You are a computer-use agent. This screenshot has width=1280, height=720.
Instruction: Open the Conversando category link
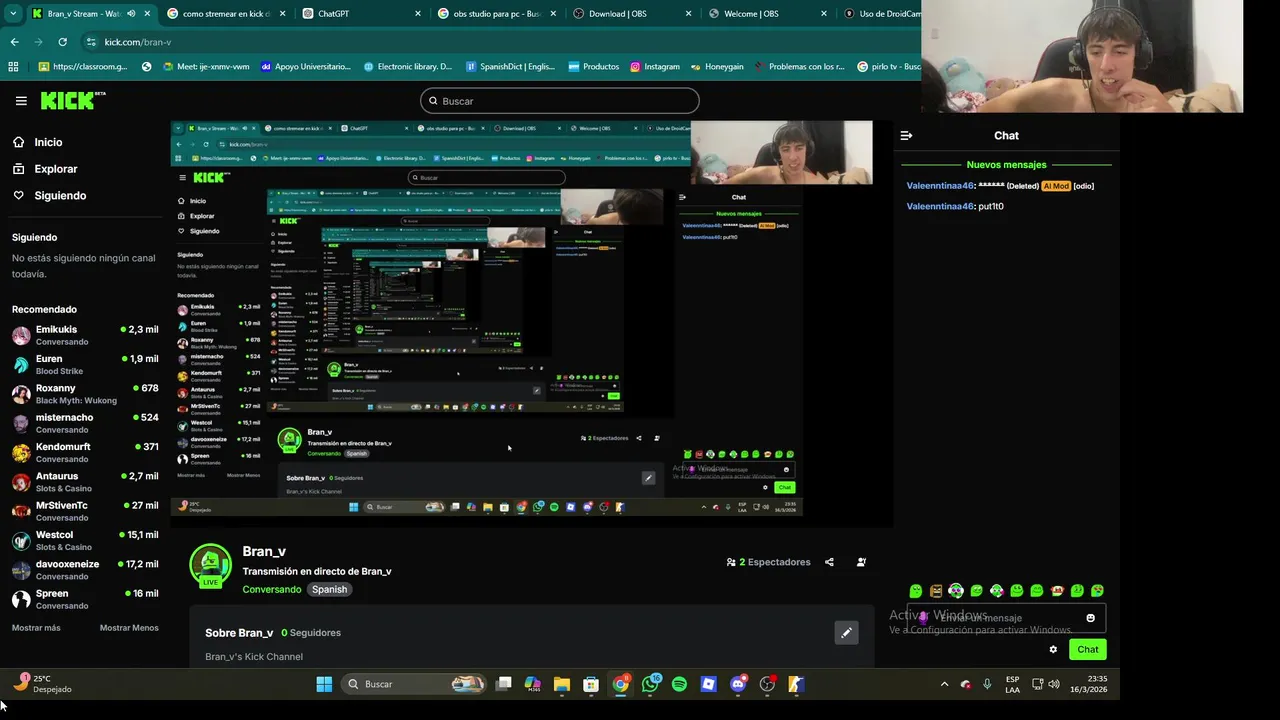272,590
